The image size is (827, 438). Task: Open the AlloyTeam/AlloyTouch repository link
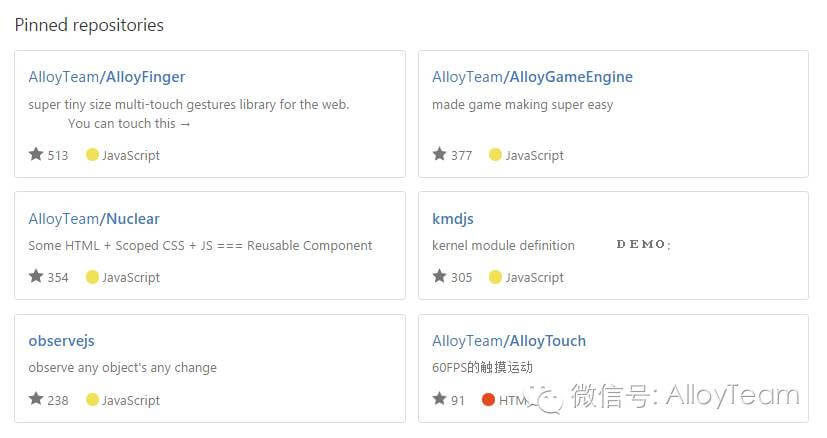(509, 341)
